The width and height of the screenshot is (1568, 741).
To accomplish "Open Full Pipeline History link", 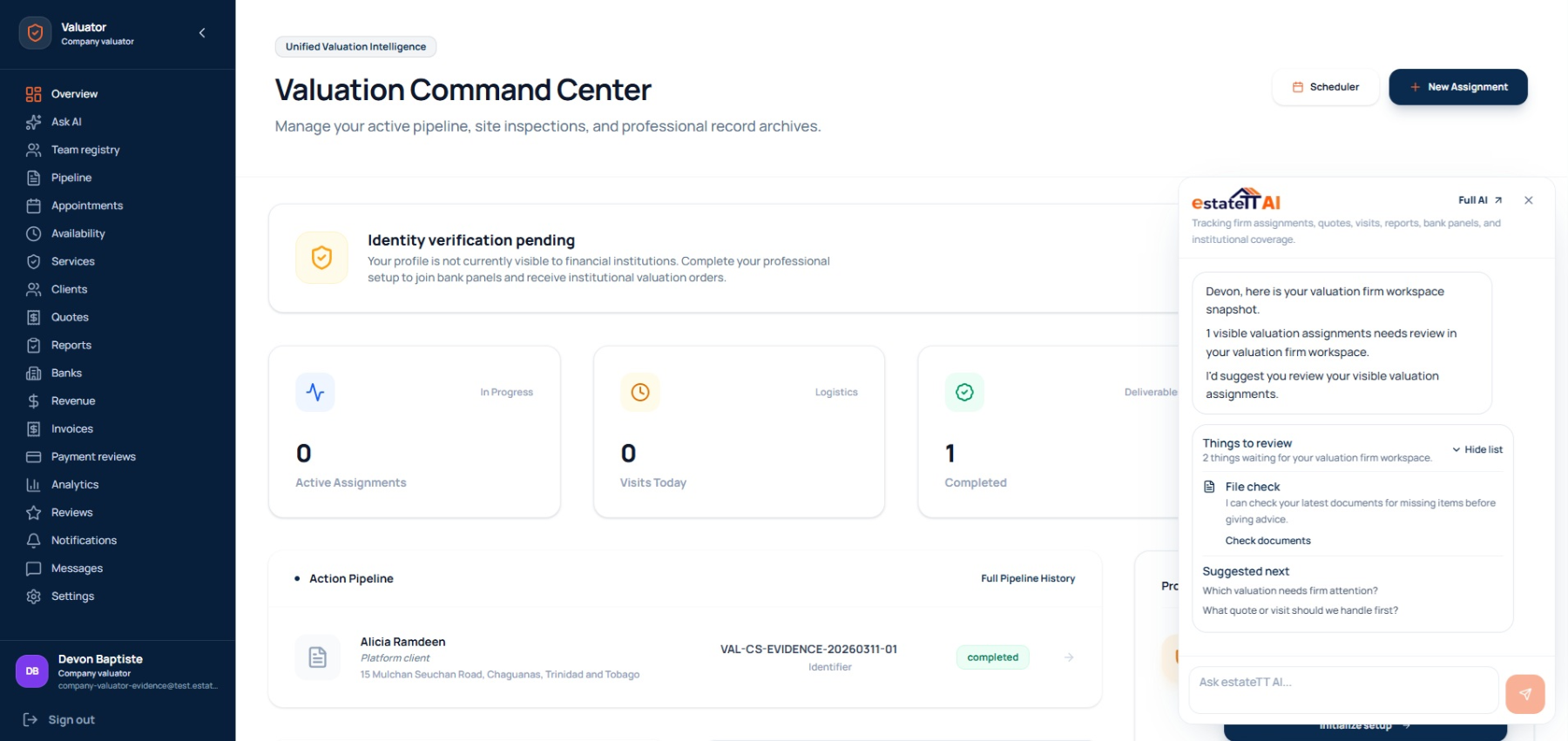I will [x=1028, y=578].
